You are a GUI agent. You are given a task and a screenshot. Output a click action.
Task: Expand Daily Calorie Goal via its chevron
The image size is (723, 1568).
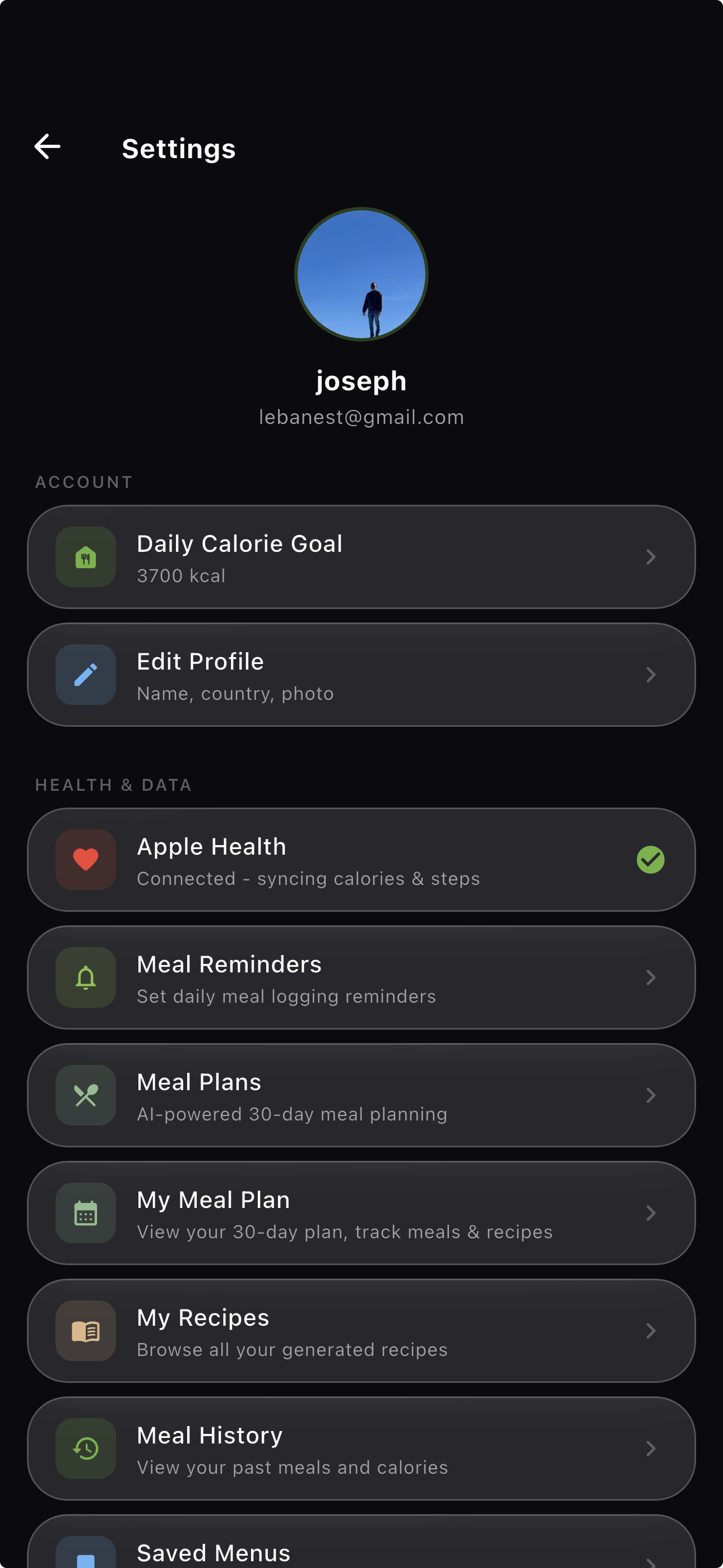pyautogui.click(x=650, y=557)
